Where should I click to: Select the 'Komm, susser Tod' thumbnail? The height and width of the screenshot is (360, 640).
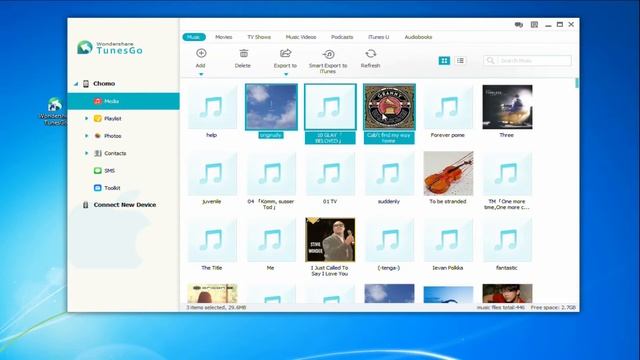(271, 174)
